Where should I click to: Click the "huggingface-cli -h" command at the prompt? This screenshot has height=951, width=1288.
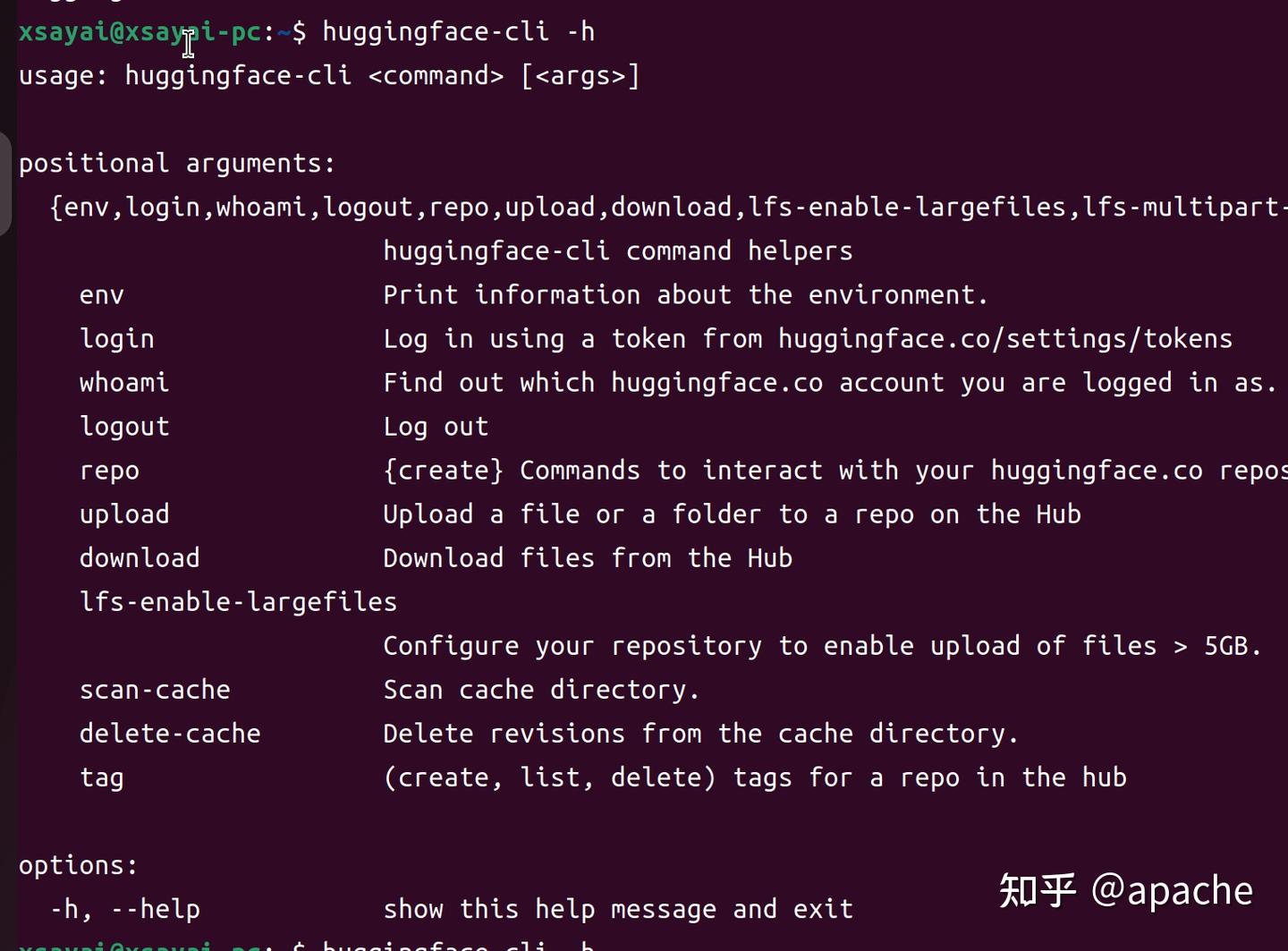[458, 32]
